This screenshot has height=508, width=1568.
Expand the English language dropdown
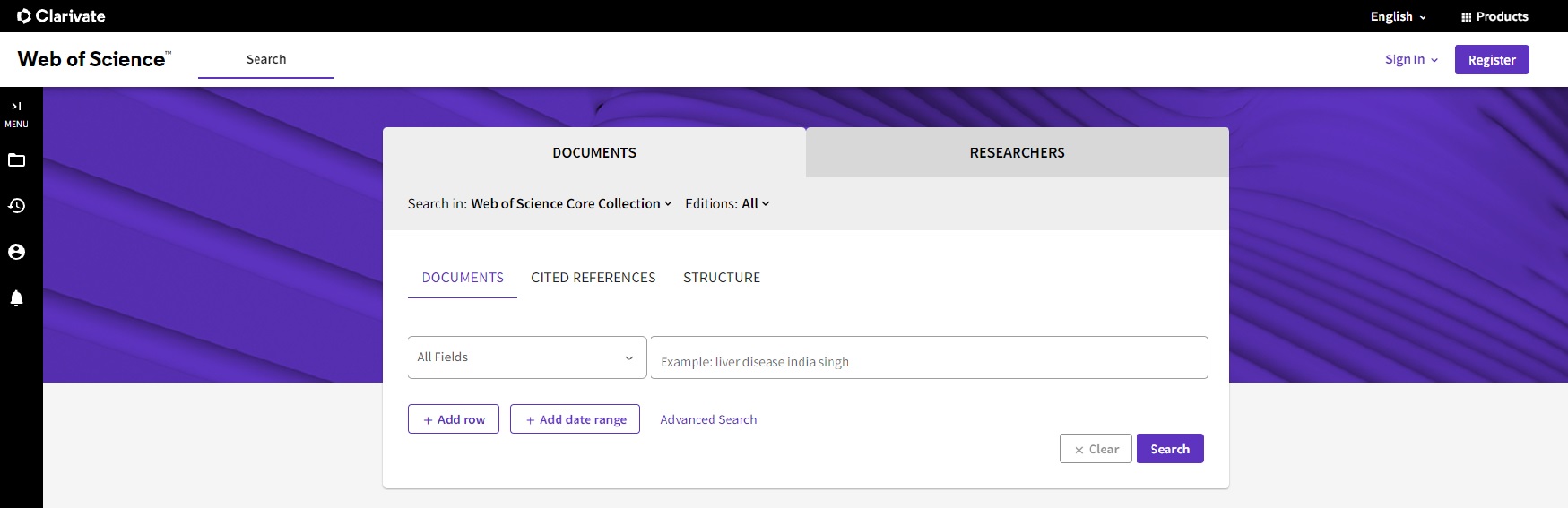click(1398, 16)
